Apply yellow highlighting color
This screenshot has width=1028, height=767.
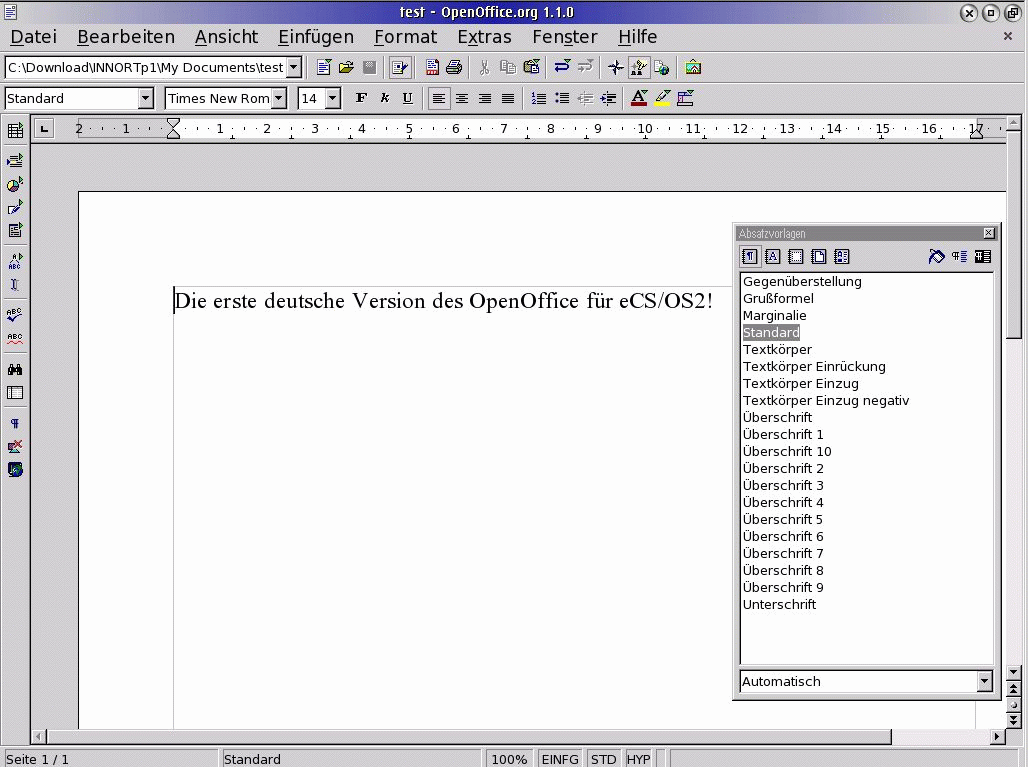662,98
